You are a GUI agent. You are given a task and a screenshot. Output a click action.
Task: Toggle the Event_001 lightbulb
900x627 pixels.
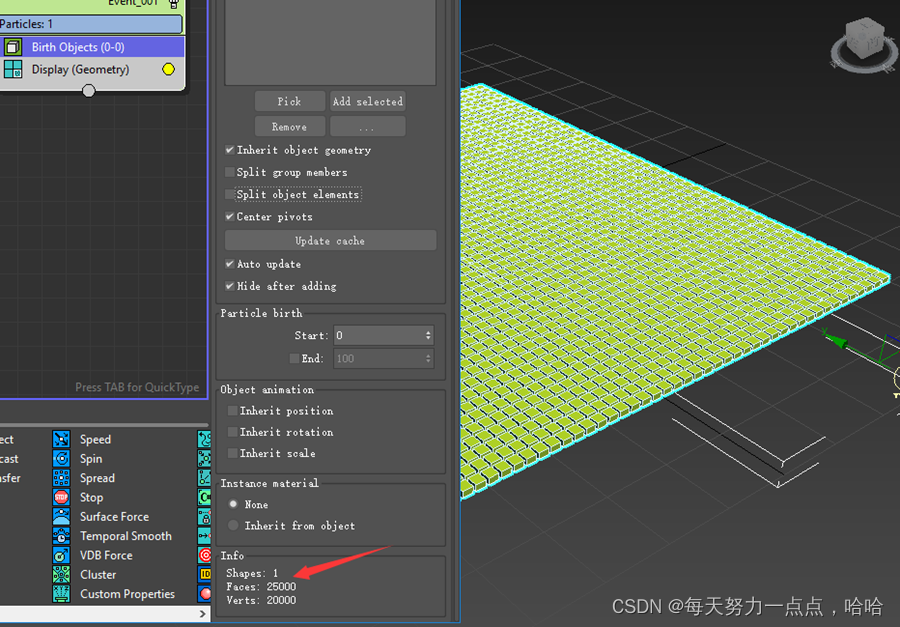174,4
